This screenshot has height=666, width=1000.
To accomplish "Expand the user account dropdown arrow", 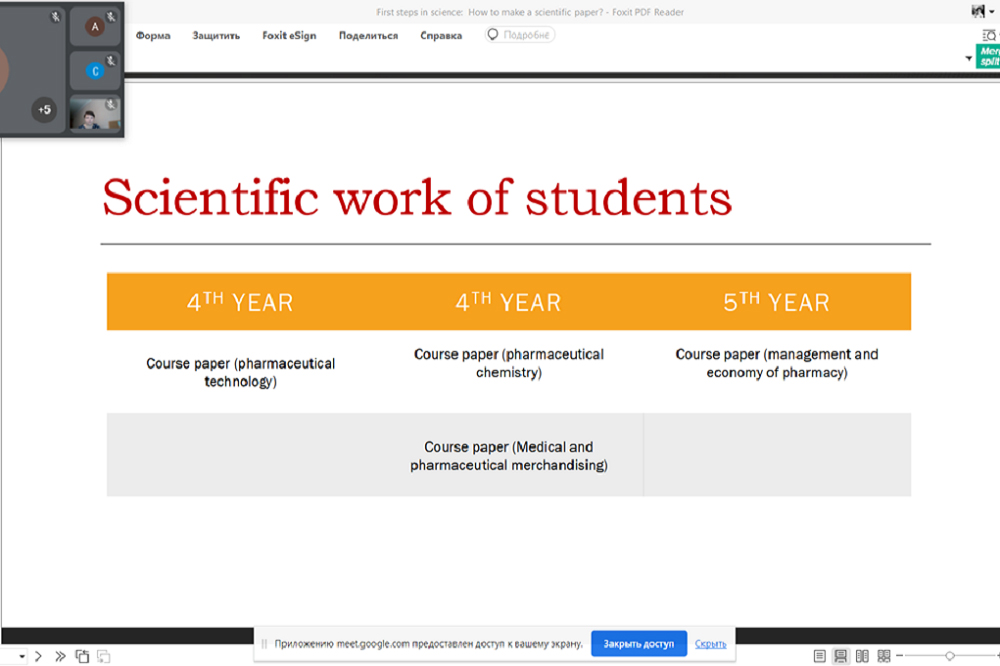I will pos(992,11).
